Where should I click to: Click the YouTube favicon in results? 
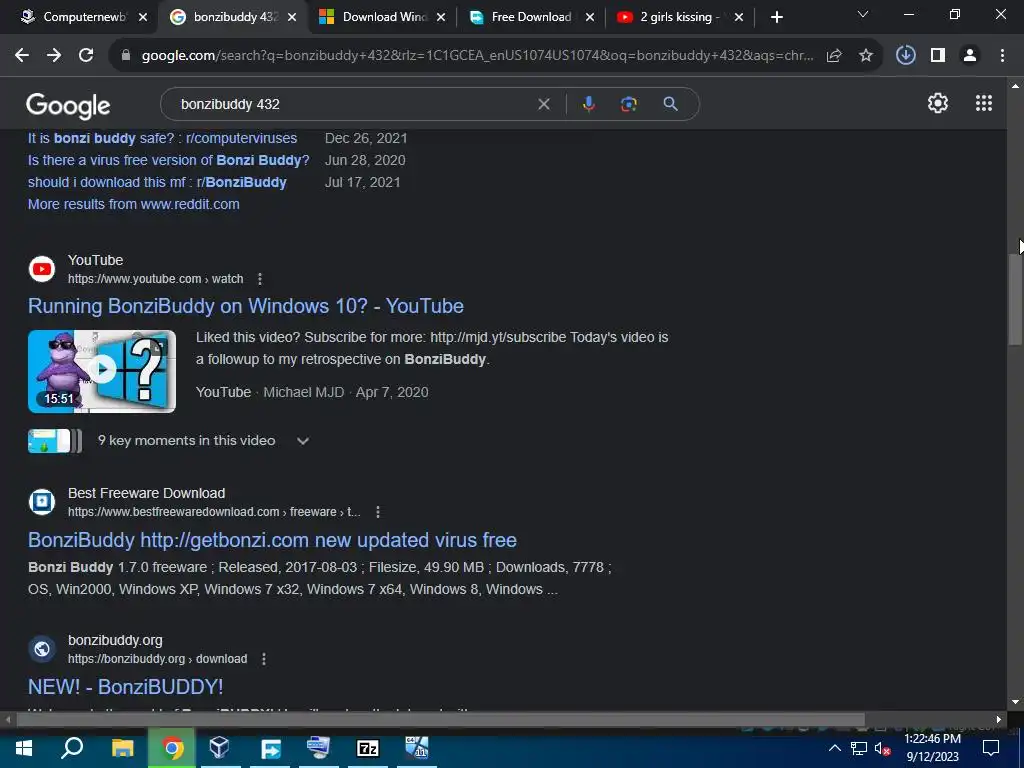[42, 269]
